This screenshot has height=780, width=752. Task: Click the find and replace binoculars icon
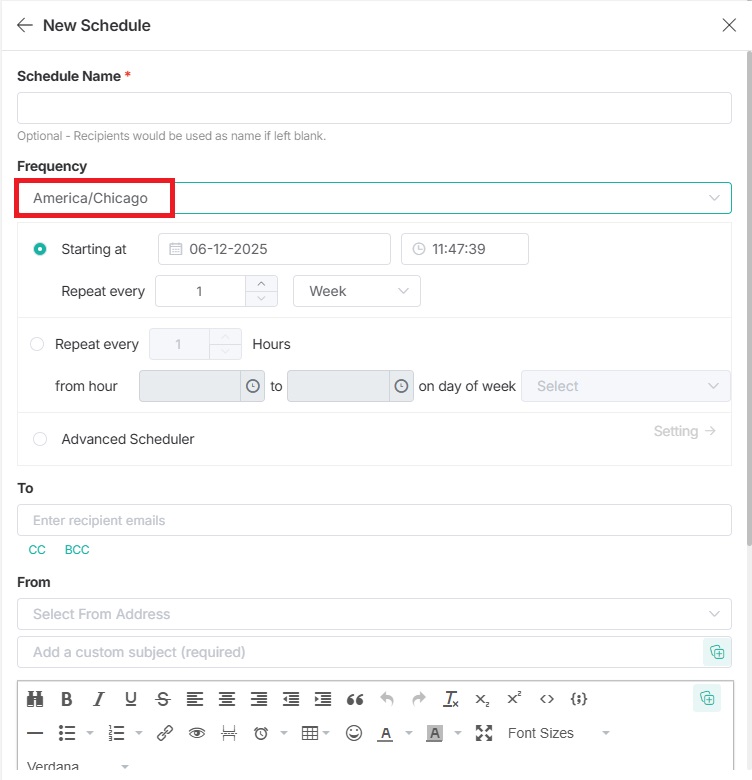[x=36, y=699]
